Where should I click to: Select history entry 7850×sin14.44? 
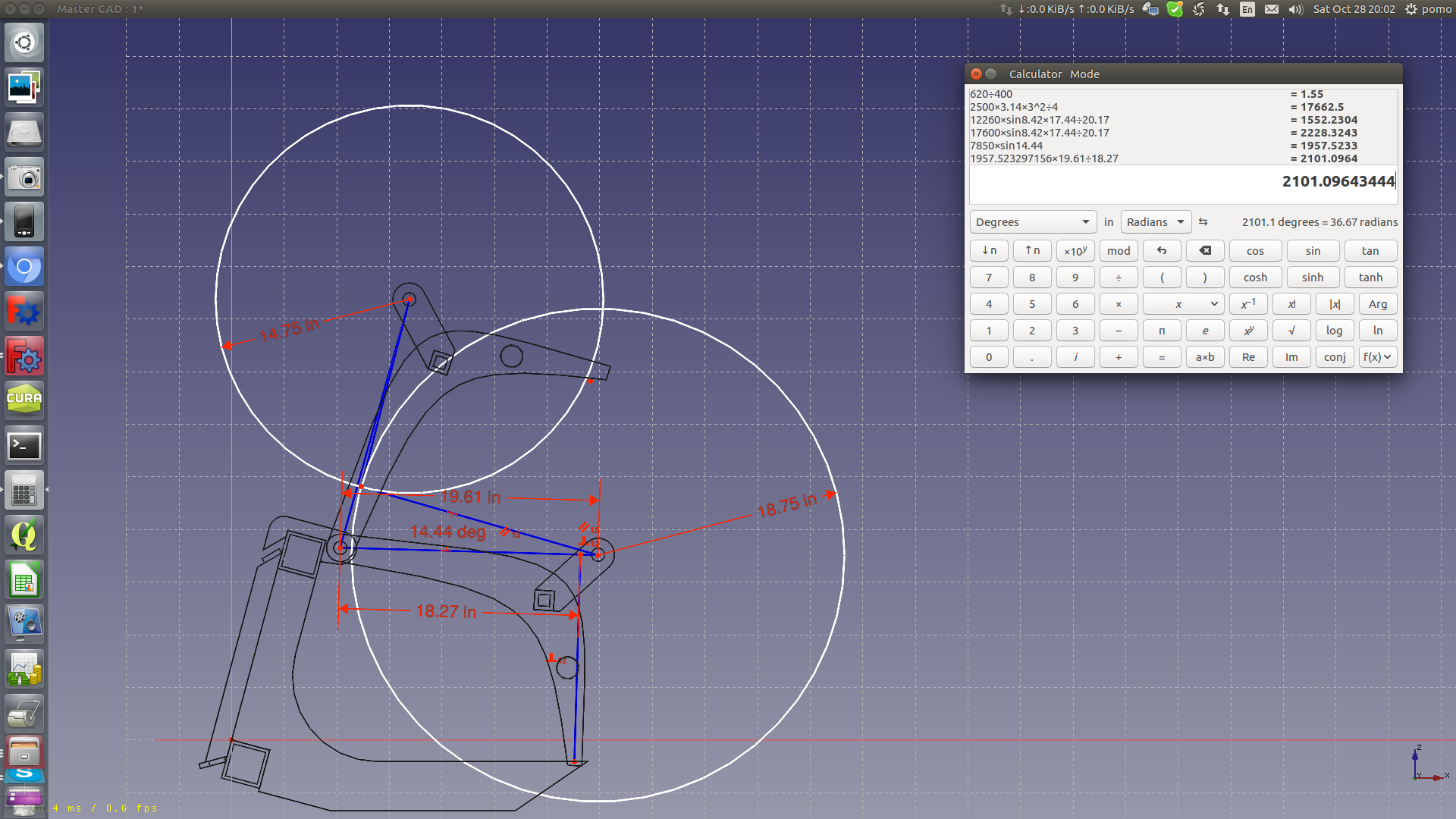(1006, 146)
